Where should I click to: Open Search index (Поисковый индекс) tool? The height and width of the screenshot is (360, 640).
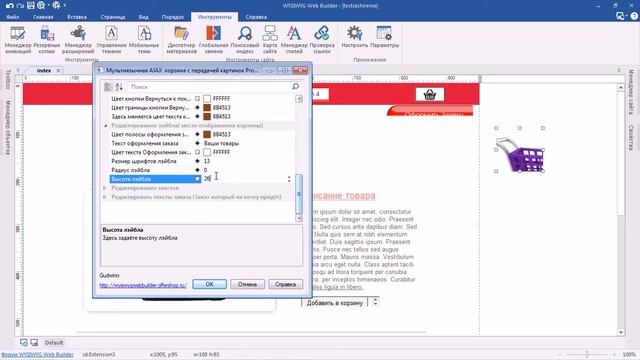[x=245, y=40]
